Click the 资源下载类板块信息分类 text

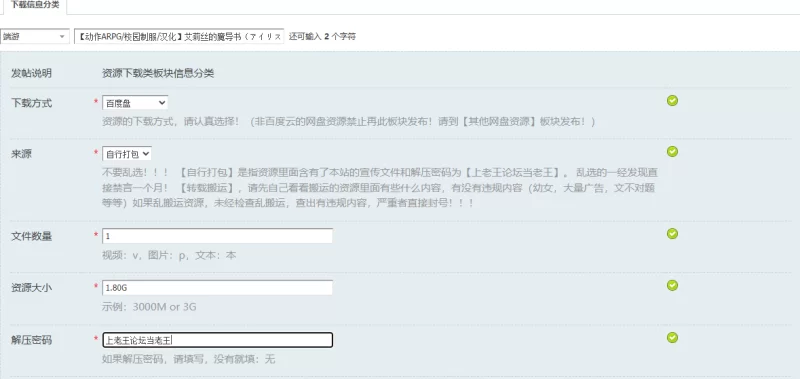(158, 73)
